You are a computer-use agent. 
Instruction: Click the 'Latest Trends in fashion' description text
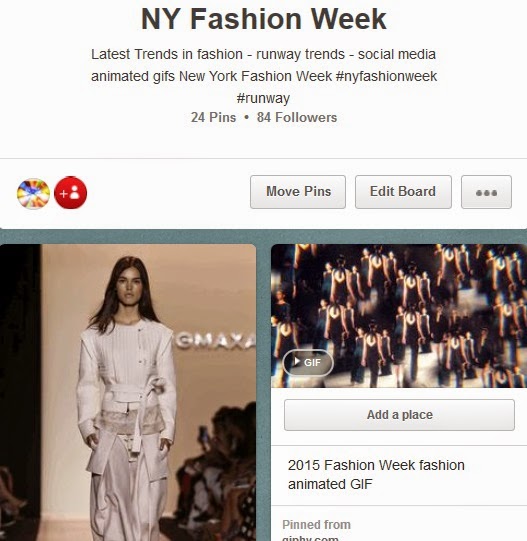tap(167, 55)
